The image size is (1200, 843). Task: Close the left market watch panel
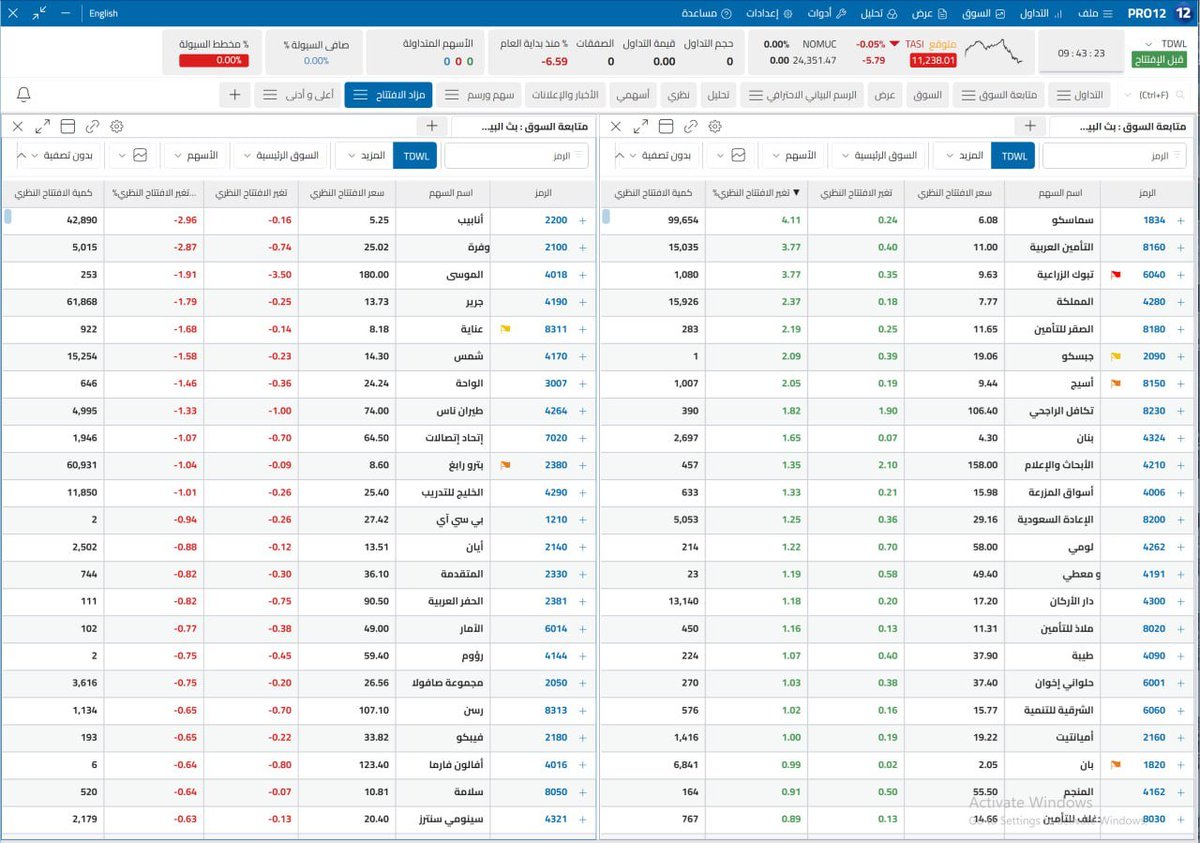(18, 127)
